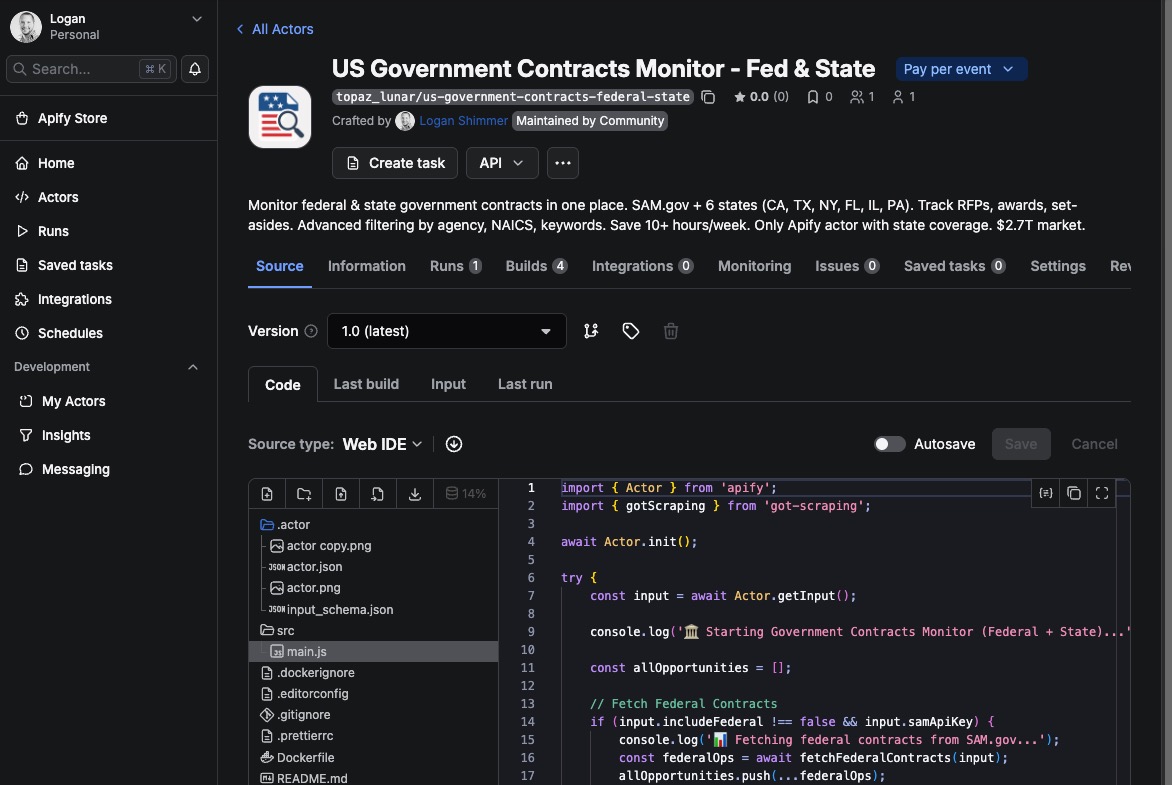
Task: Copy the code with the copy icon
Action: [1074, 493]
